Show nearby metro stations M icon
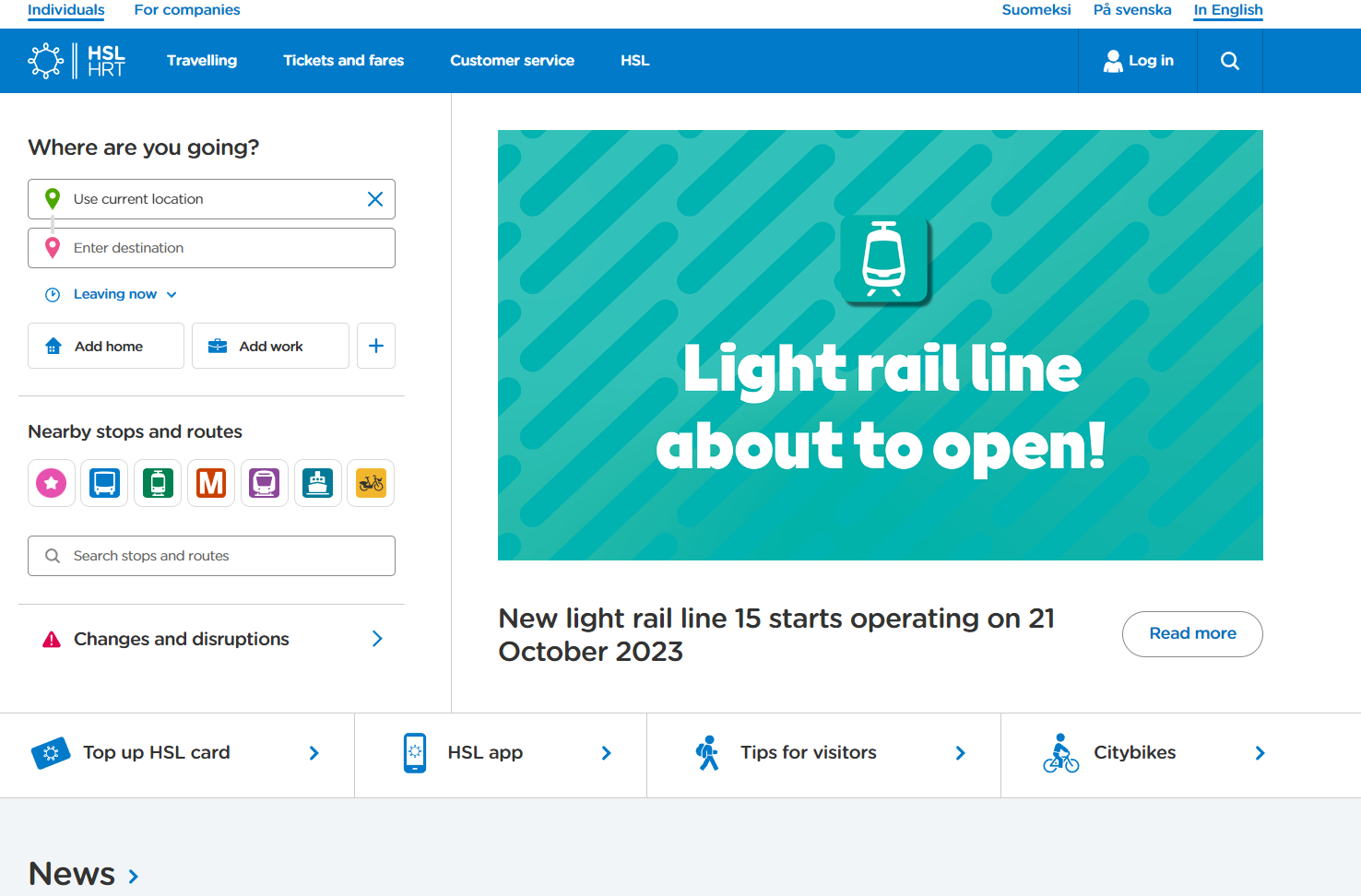The width and height of the screenshot is (1361, 896). coord(211,483)
